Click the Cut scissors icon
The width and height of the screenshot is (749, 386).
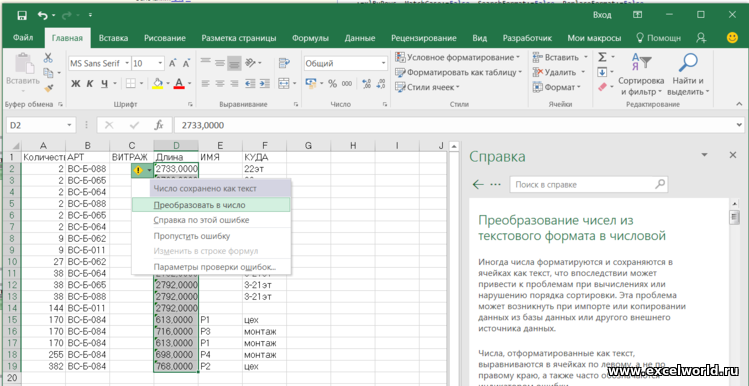48,58
